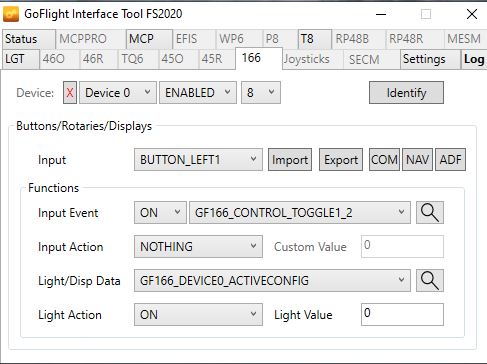This screenshot has height=364, width=487.
Task: Apply the NAV preset button
Action: (417, 160)
